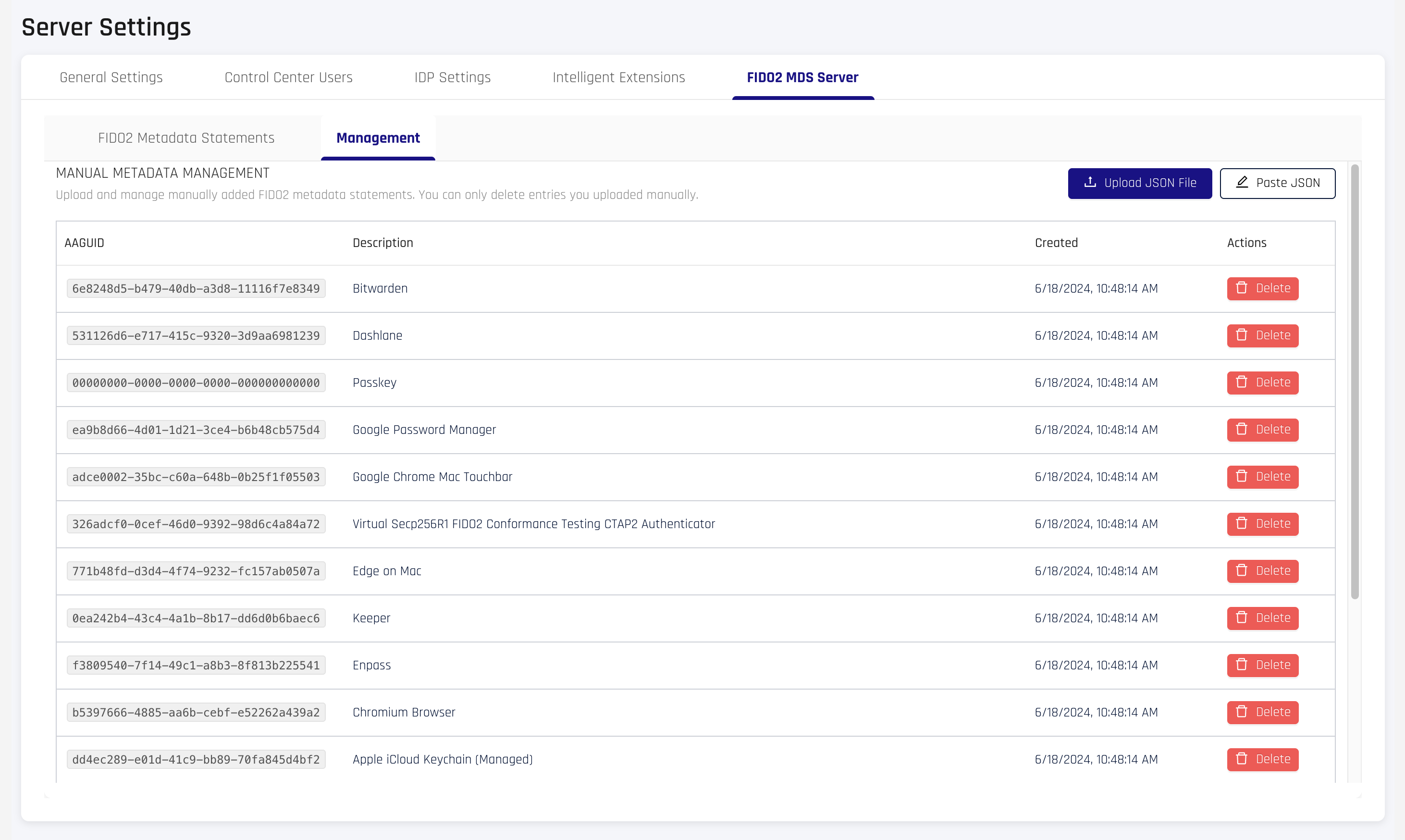
Task: Click trash icon in Bitwarden row
Action: (x=1242, y=288)
